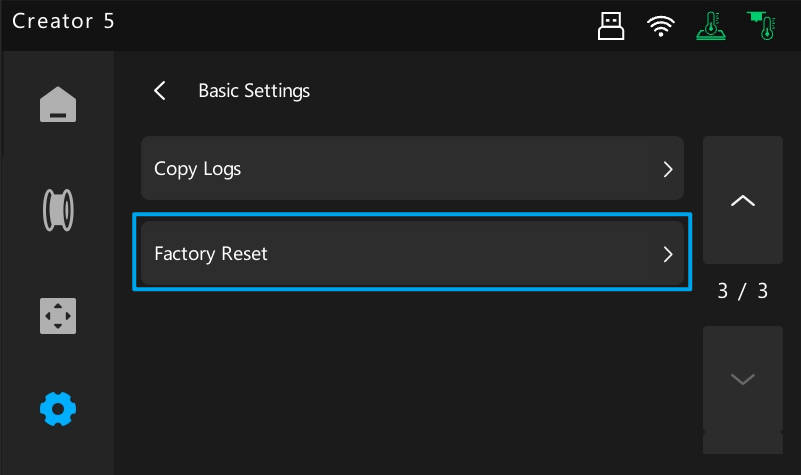801x475 pixels.
Task: Go to previous settings page
Action: [x=742, y=200]
